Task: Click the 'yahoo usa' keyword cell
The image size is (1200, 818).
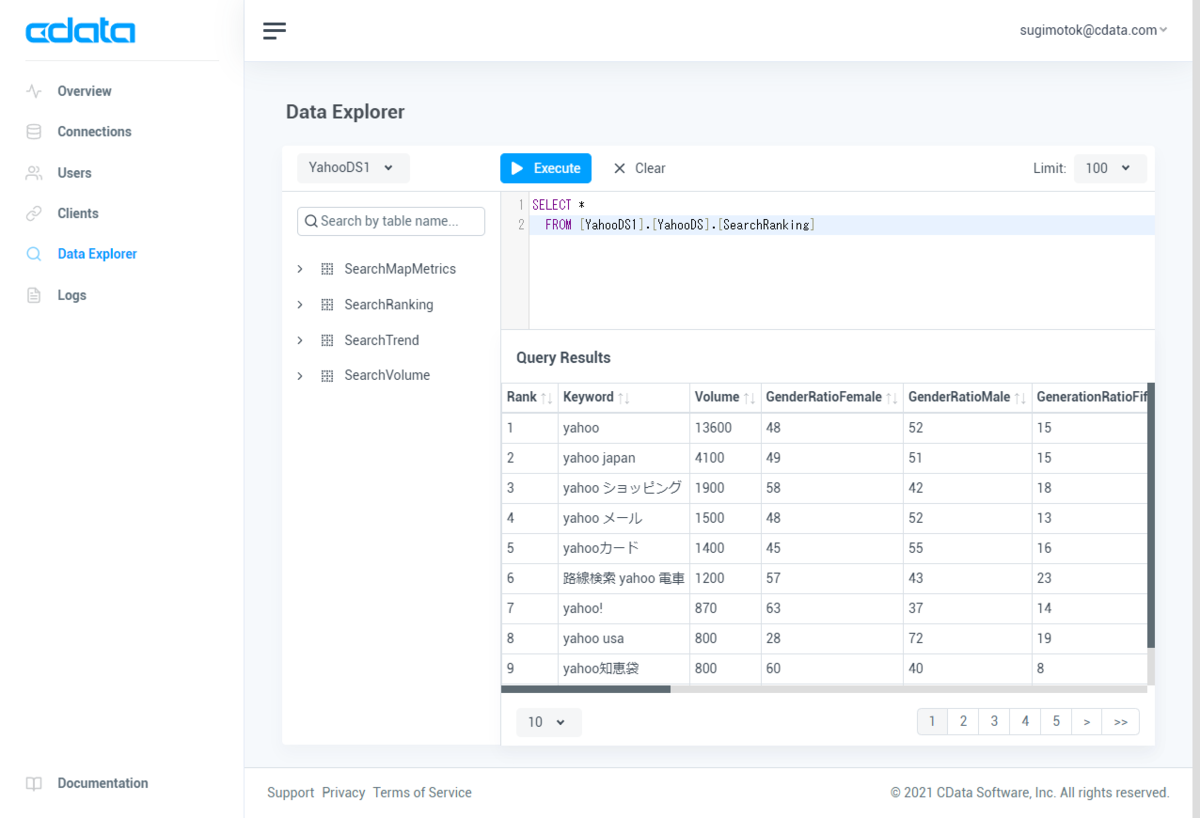Action: click(624, 638)
